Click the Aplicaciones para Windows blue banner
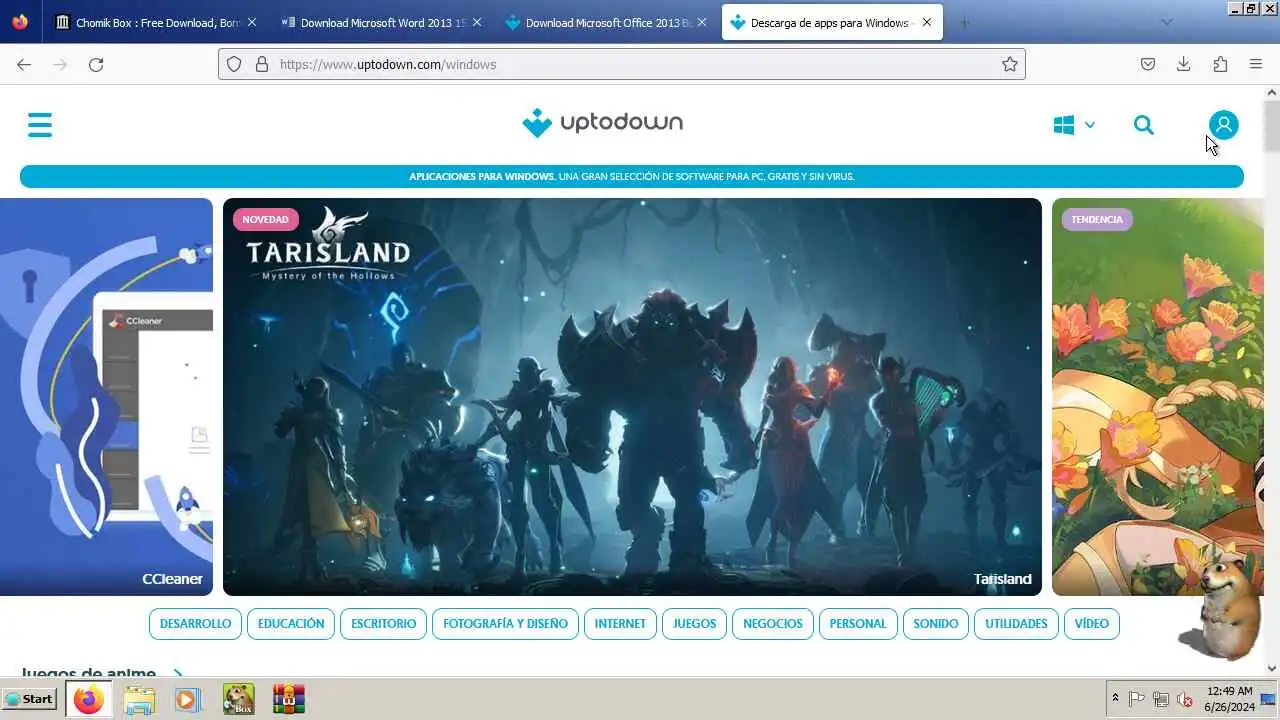The image size is (1280, 720). pyautogui.click(x=632, y=177)
